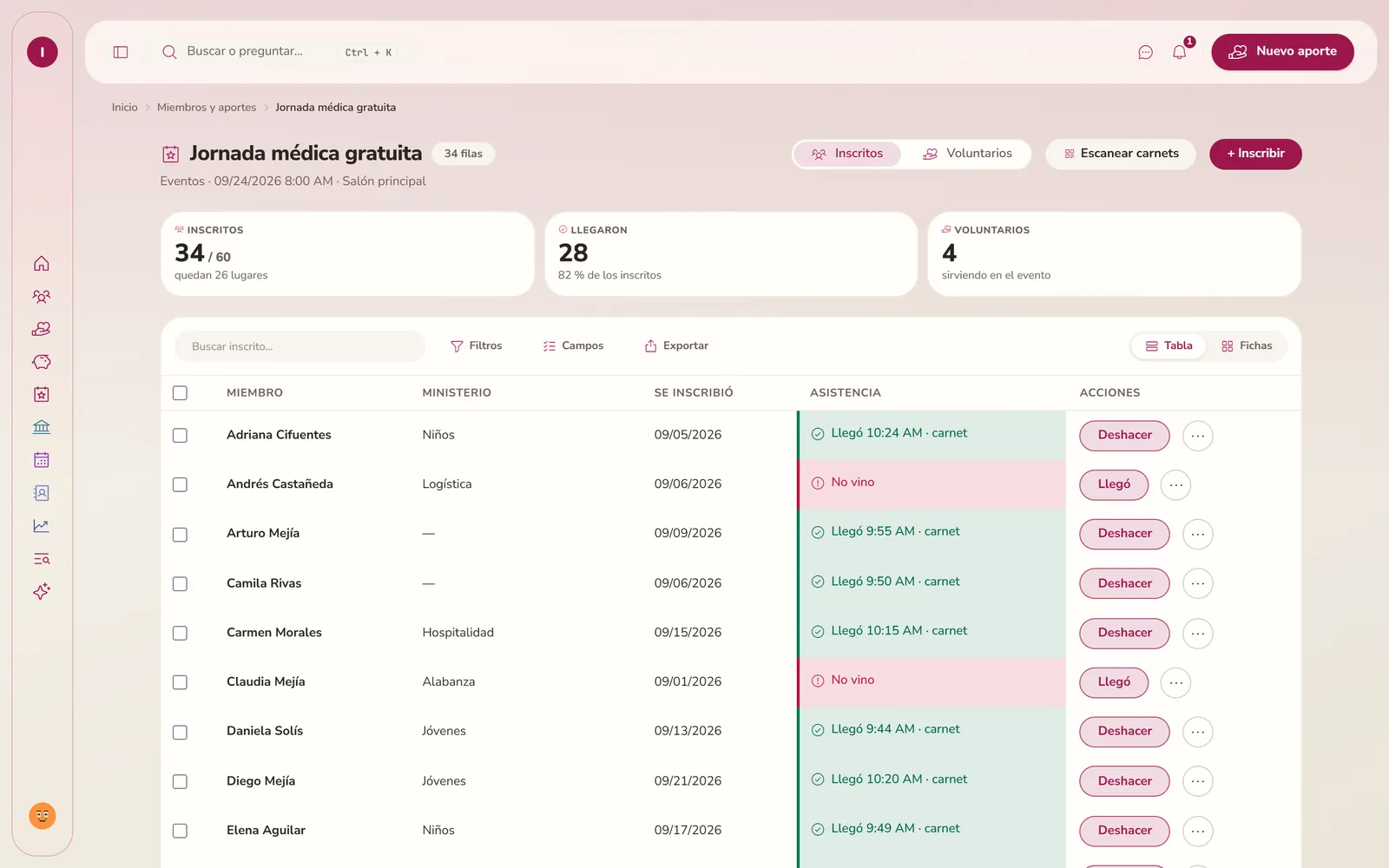
Task: Focus the Buscar inscrito search field
Action: coord(300,346)
